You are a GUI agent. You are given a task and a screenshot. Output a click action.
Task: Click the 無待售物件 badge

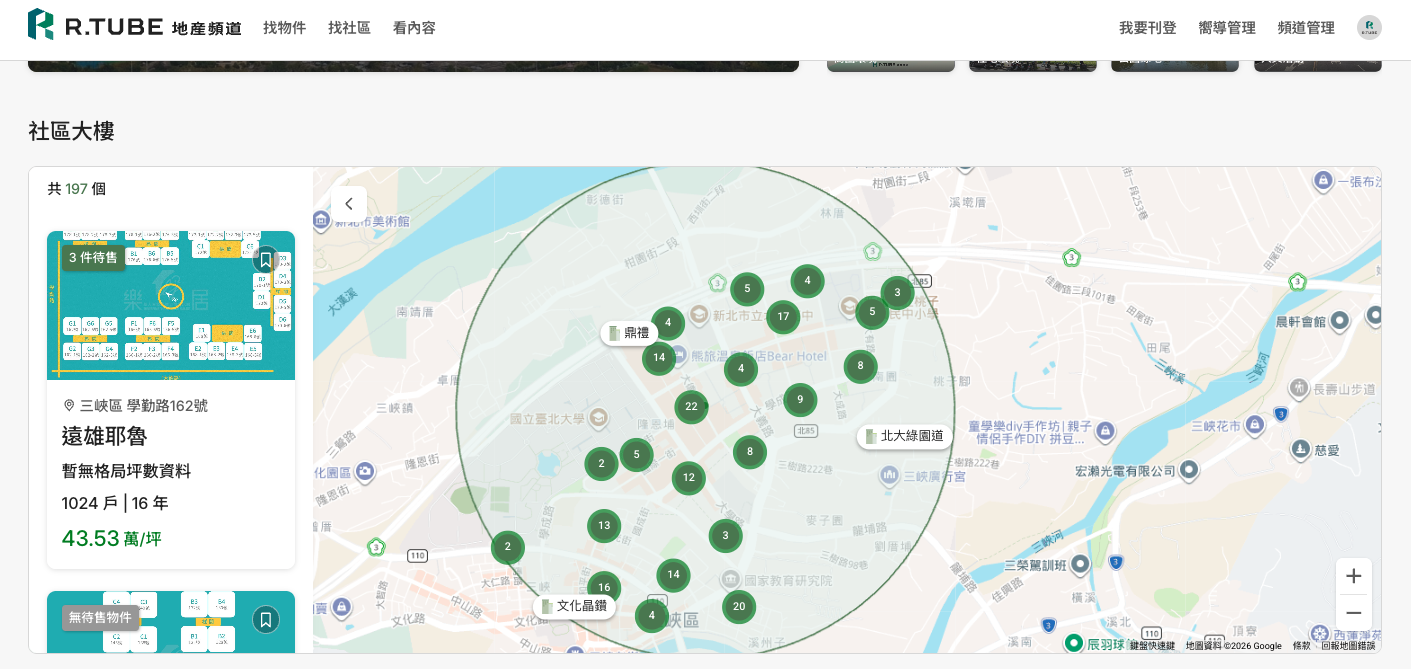100,618
